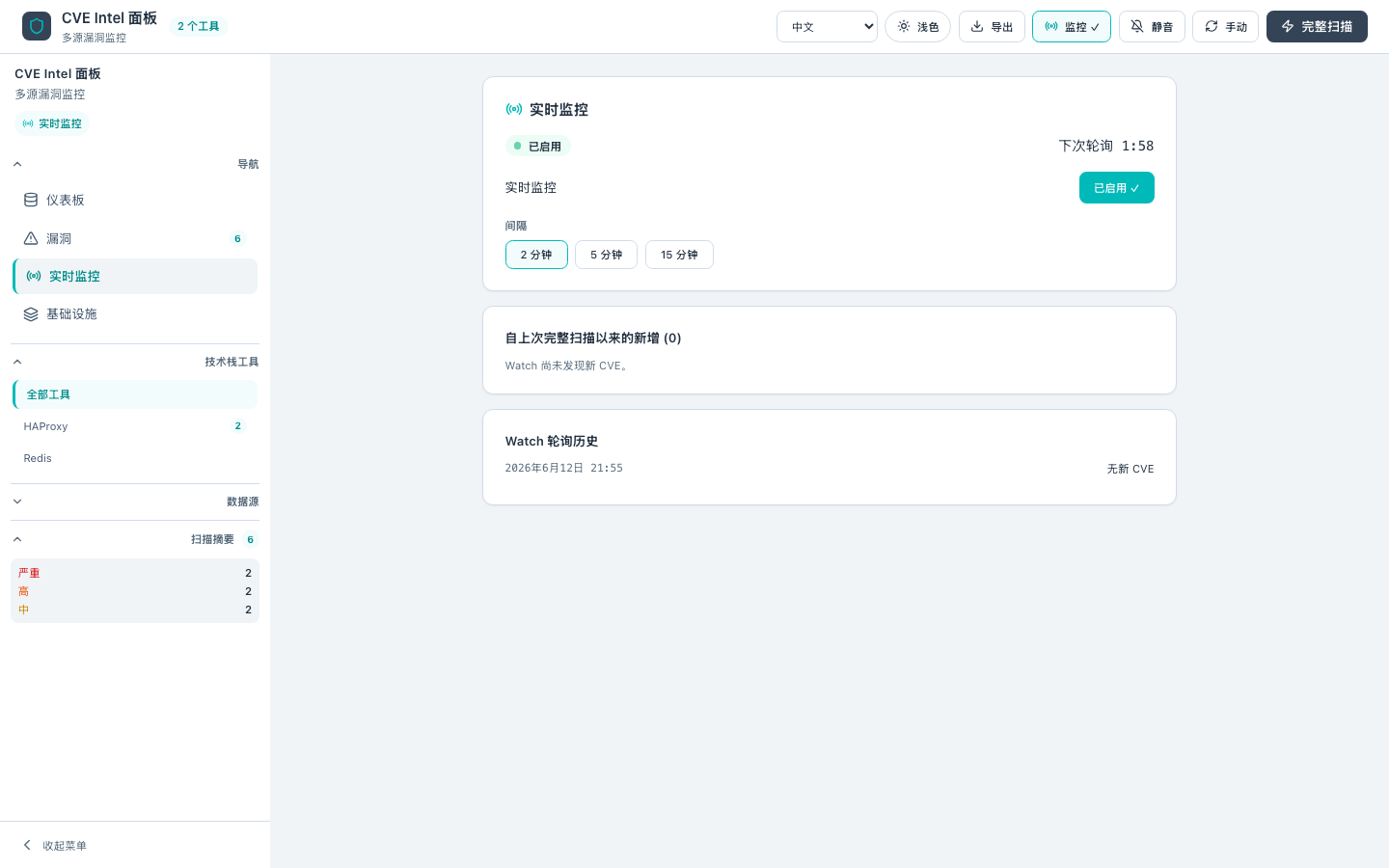Collapse the 扫描摘要 section
Screen dimensions: 1389x868
pos(135,539)
